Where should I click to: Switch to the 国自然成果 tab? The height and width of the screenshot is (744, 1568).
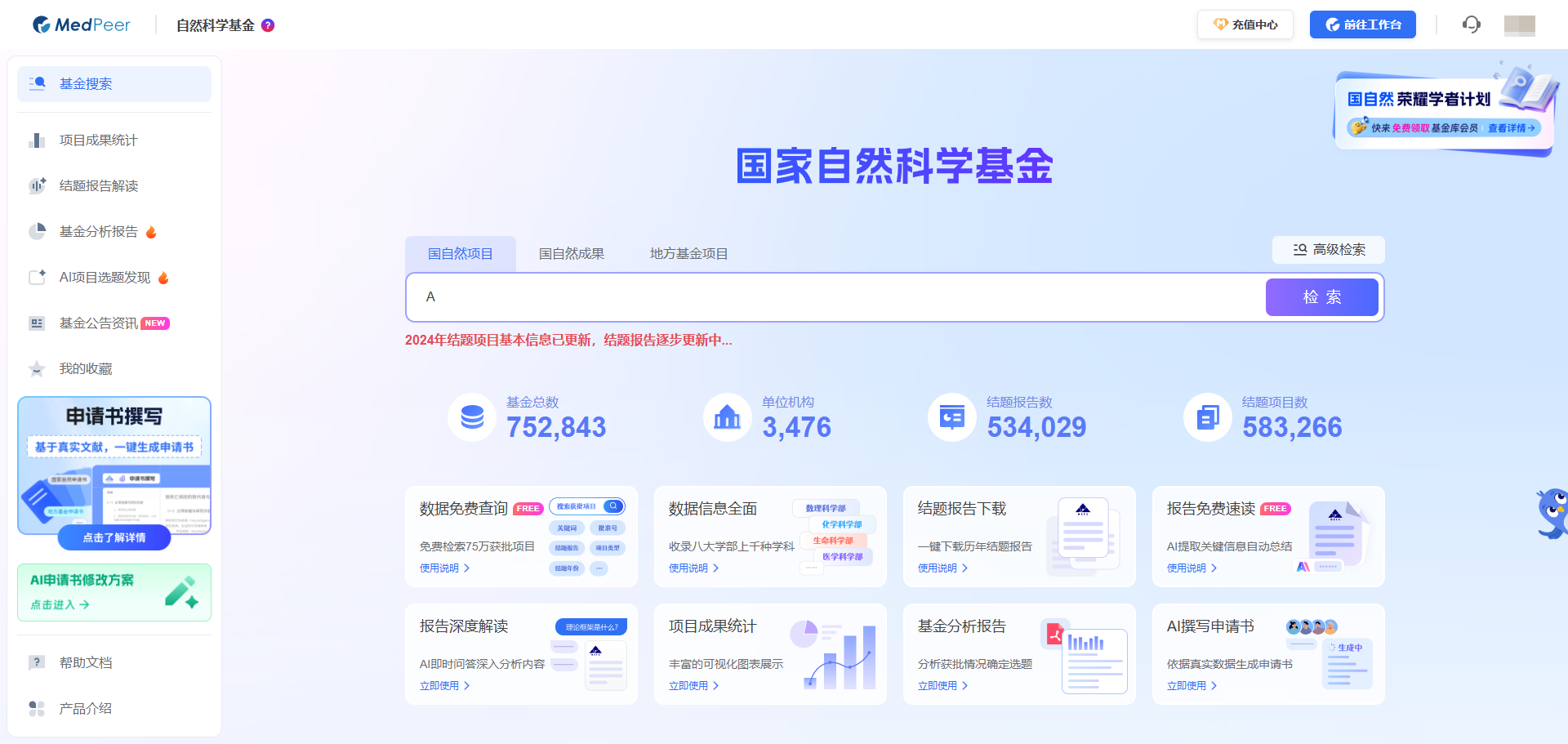[572, 254]
